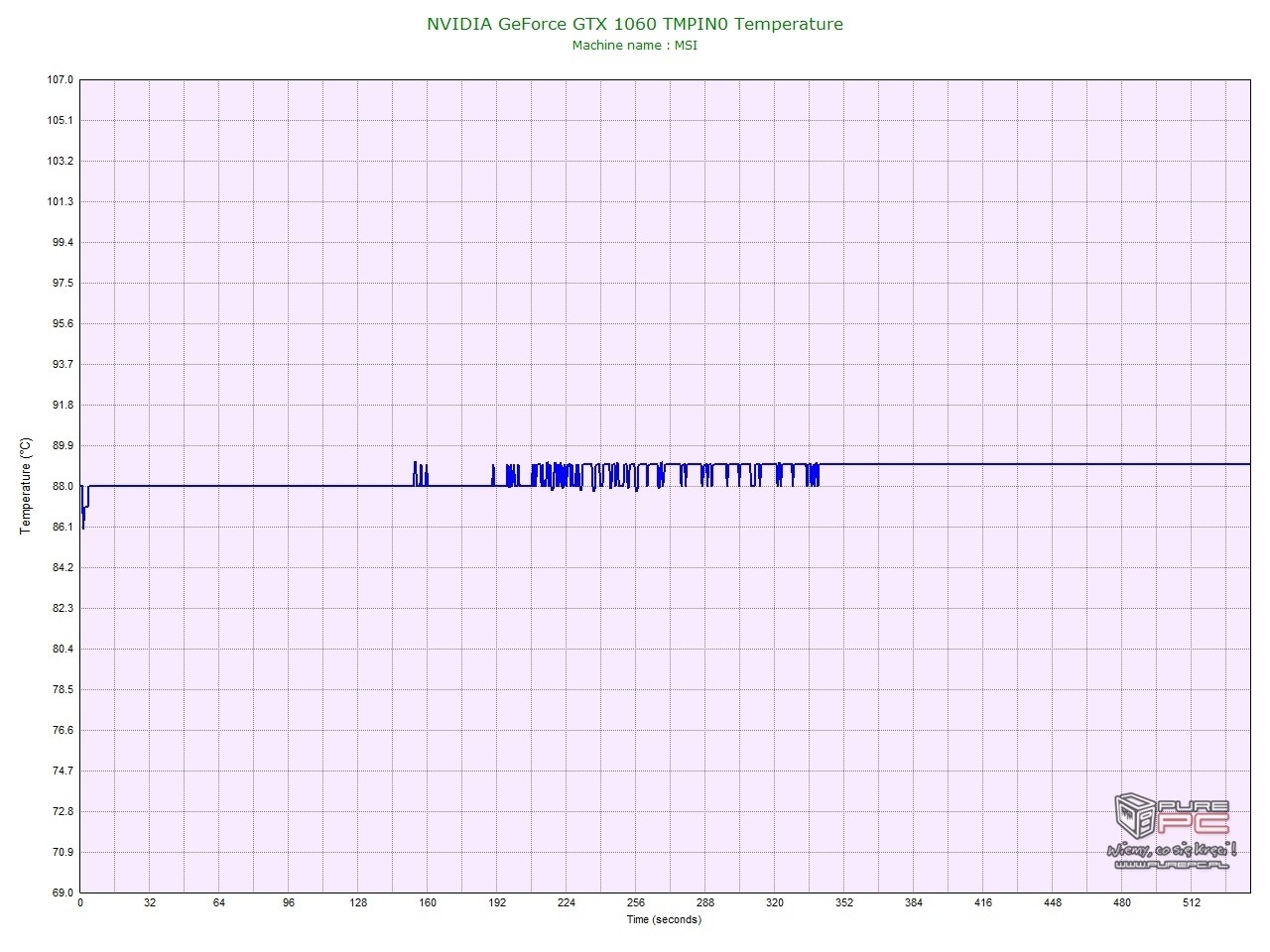The height and width of the screenshot is (952, 1270).
Task: Click the 416 time axis value
Action: [x=983, y=902]
